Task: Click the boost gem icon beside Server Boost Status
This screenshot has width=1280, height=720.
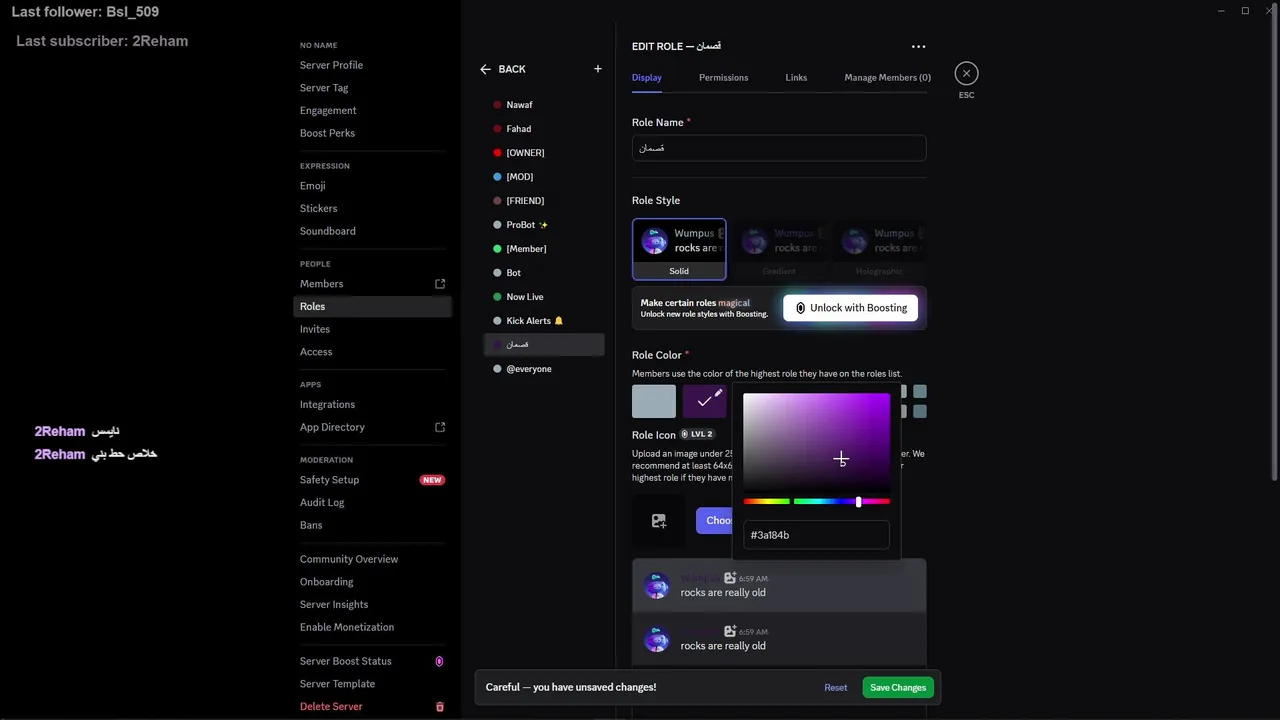Action: pyautogui.click(x=439, y=661)
